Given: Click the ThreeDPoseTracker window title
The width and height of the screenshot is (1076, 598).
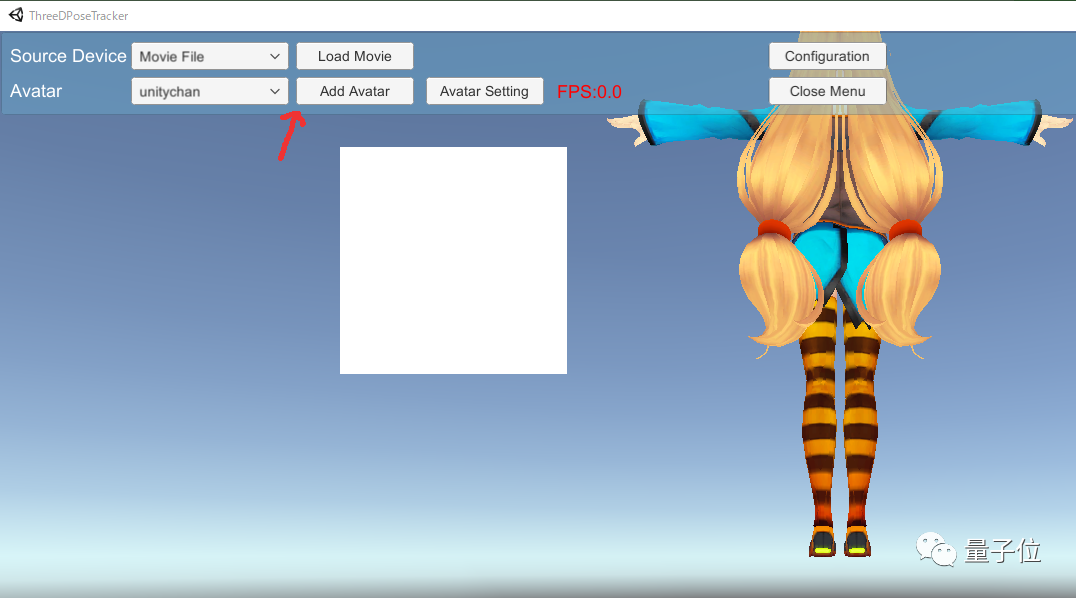Looking at the screenshot, I should 78,16.
